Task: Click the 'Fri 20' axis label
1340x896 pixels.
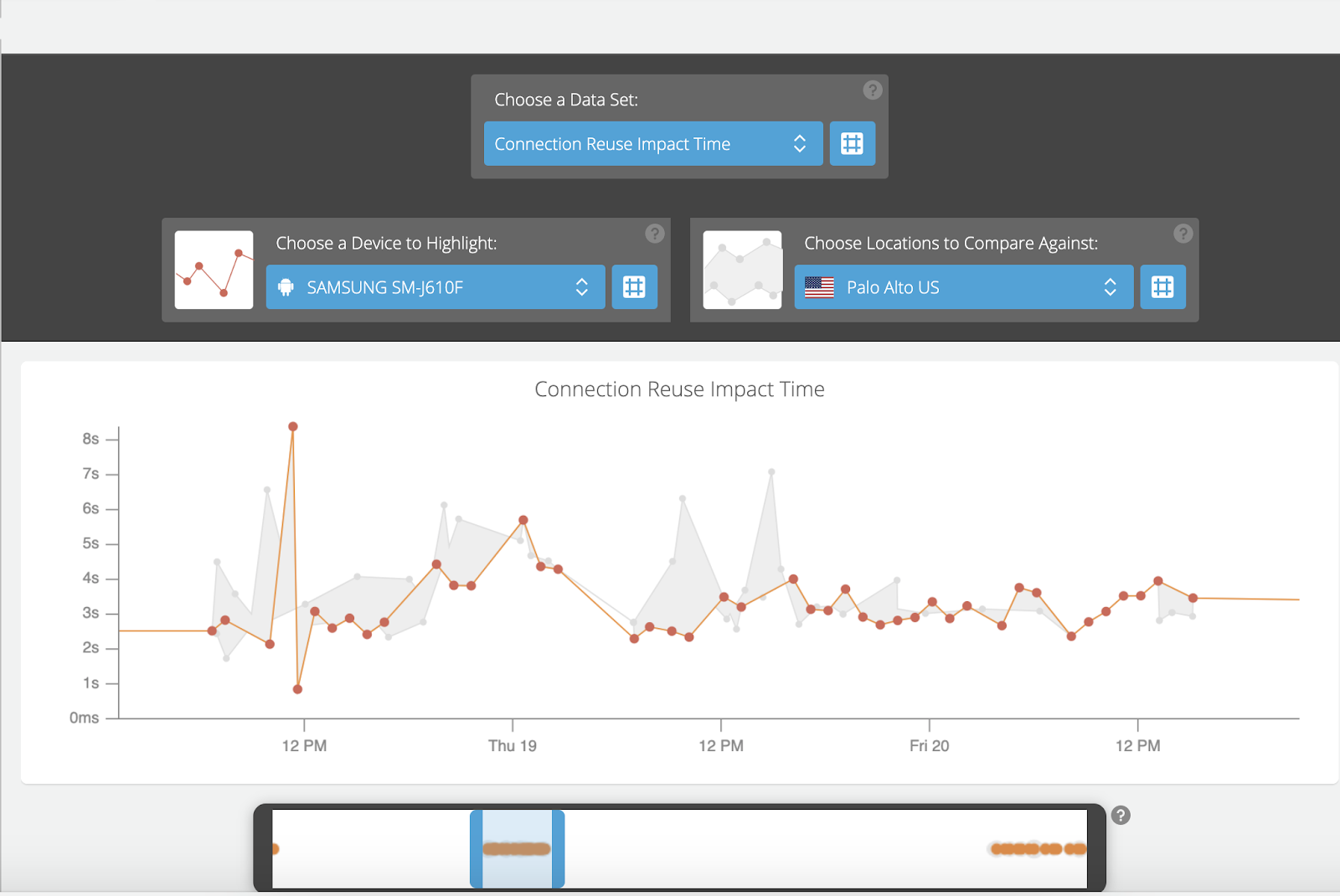Action: point(930,745)
